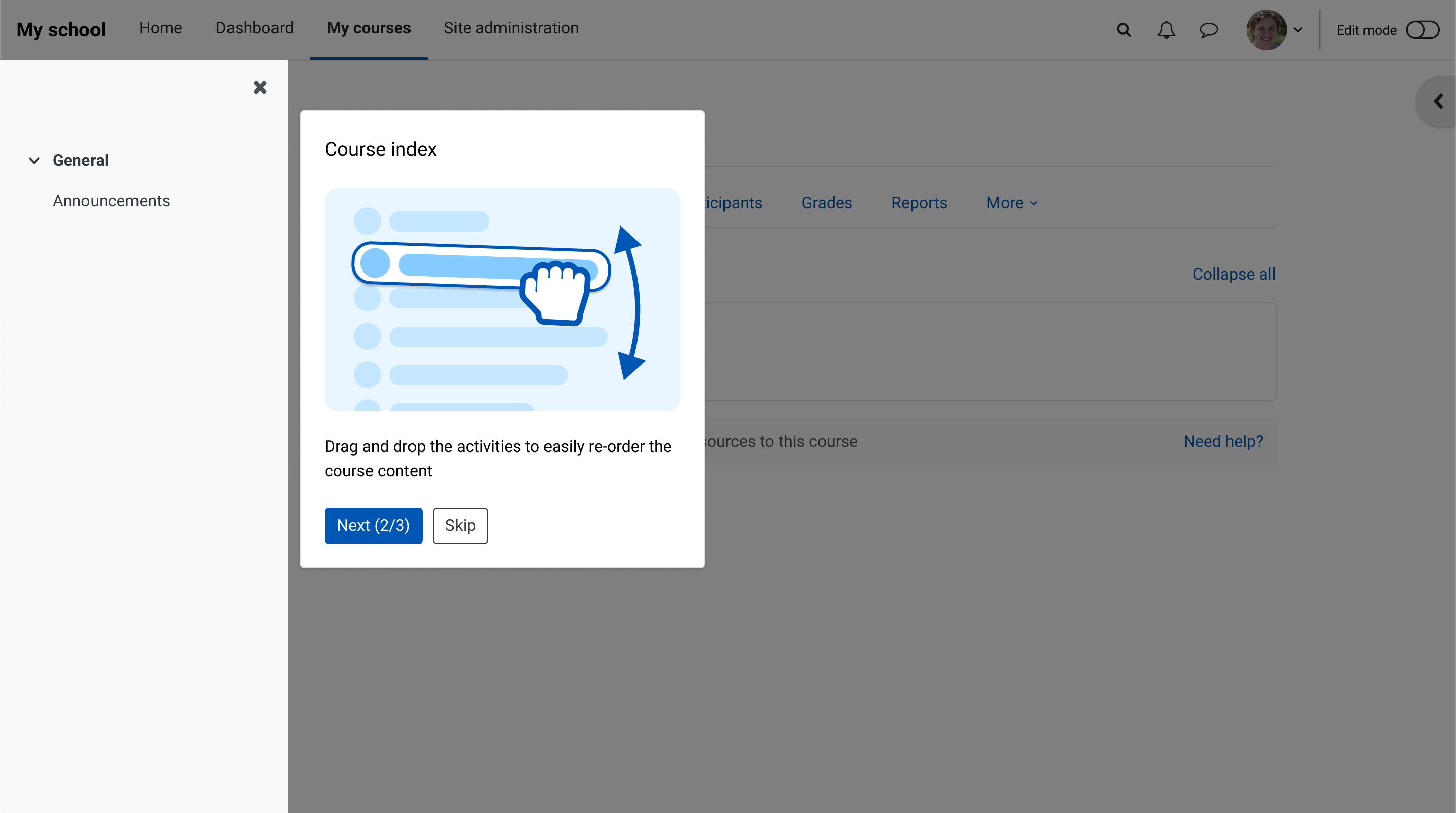Collapse the General section chevron

coord(34,161)
